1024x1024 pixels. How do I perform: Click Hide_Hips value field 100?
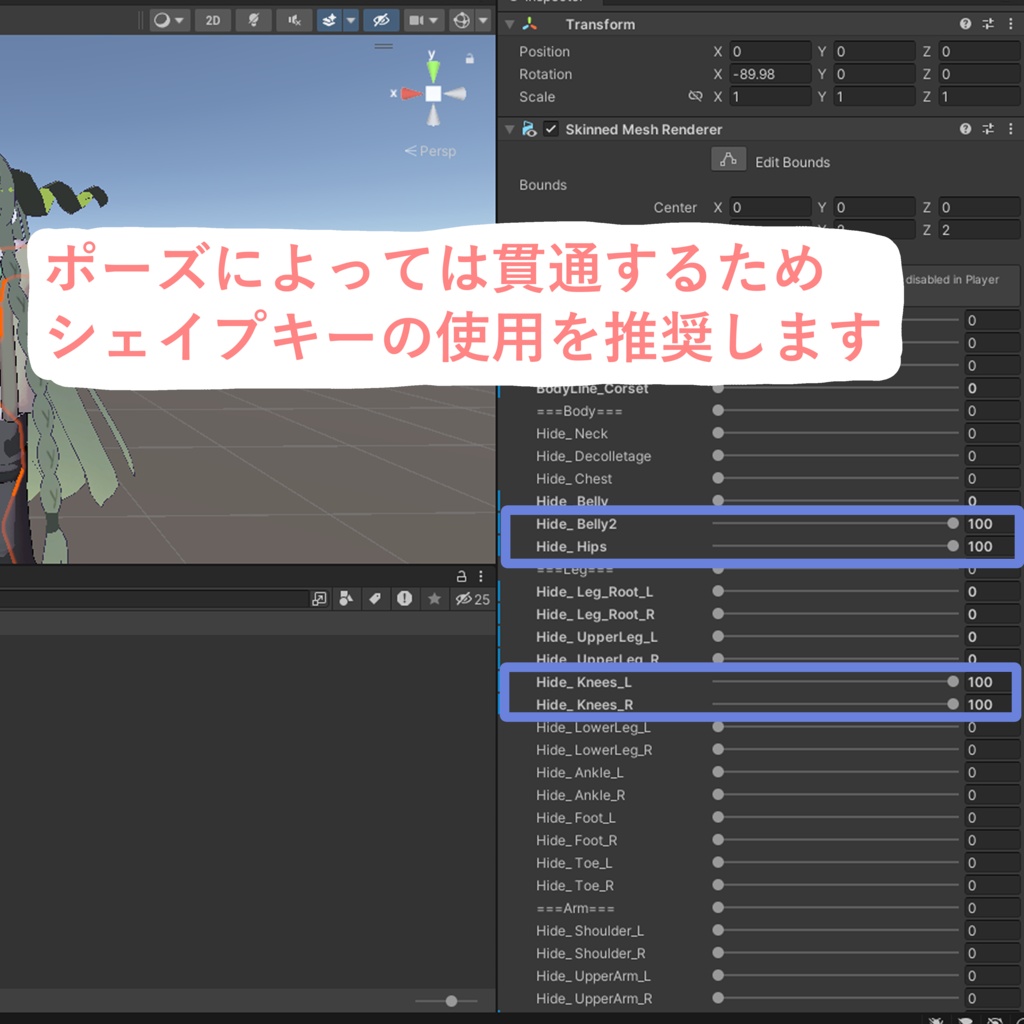(989, 547)
